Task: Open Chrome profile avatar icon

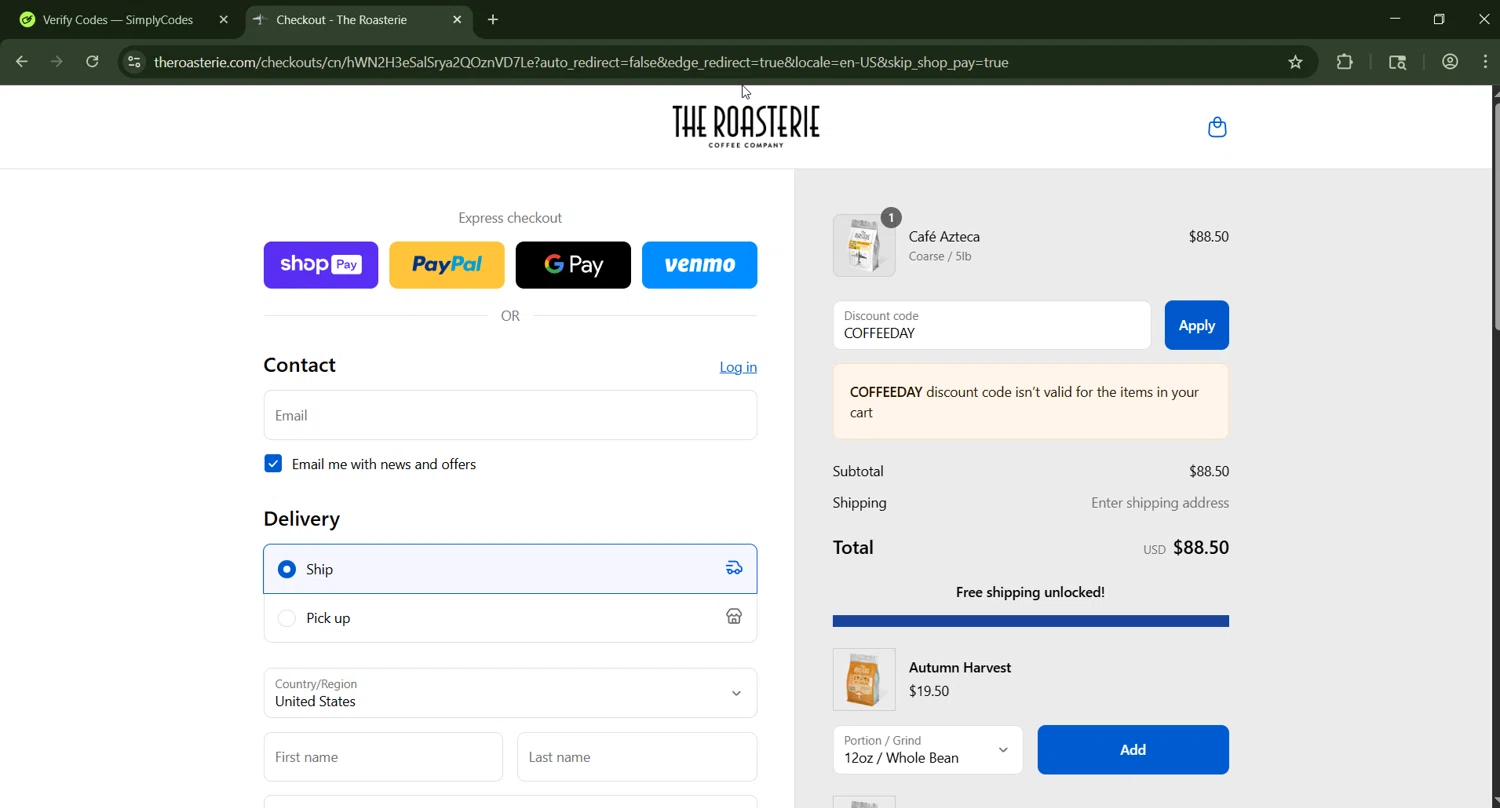Action: coord(1450,62)
